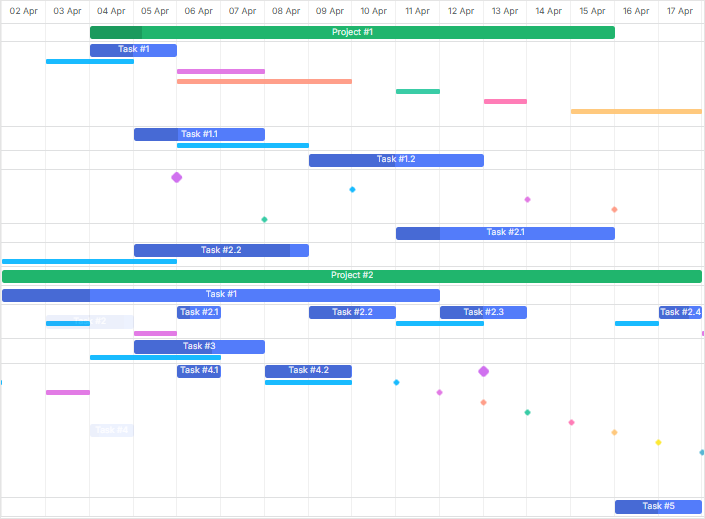Image resolution: width=705 pixels, height=519 pixels.
Task: Select the blue diamond milestone near 10 Apr
Action: click(352, 189)
